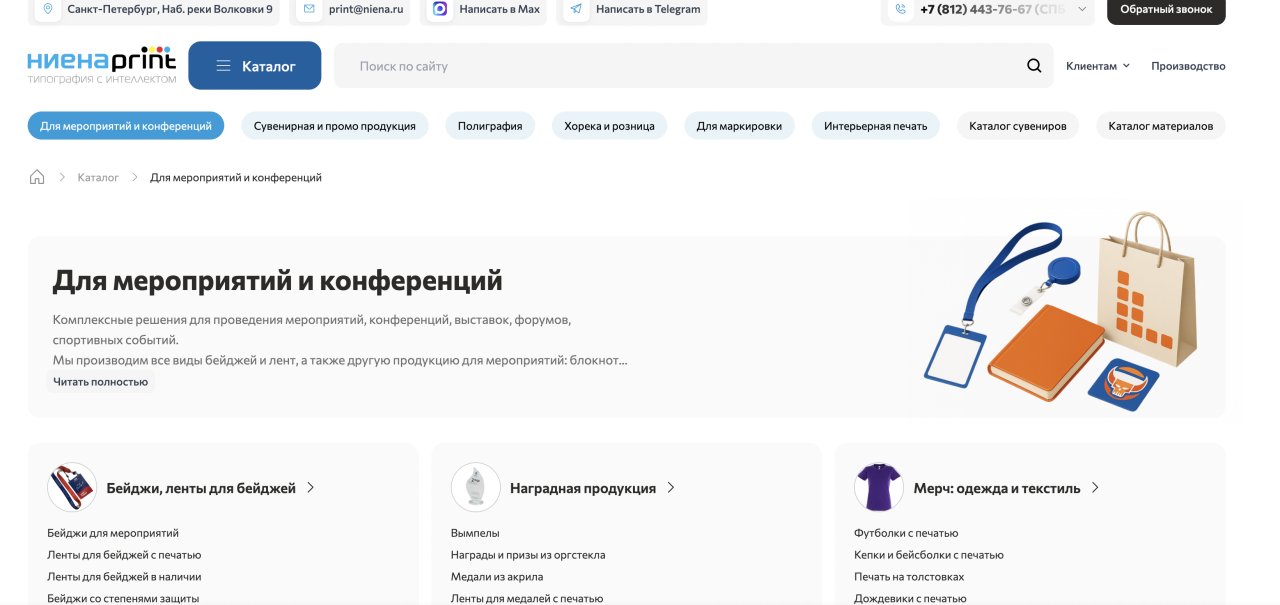Viewport: 1280px width, 605px height.
Task: Click the hamburger icon in Каталог button
Action: pyautogui.click(x=223, y=66)
